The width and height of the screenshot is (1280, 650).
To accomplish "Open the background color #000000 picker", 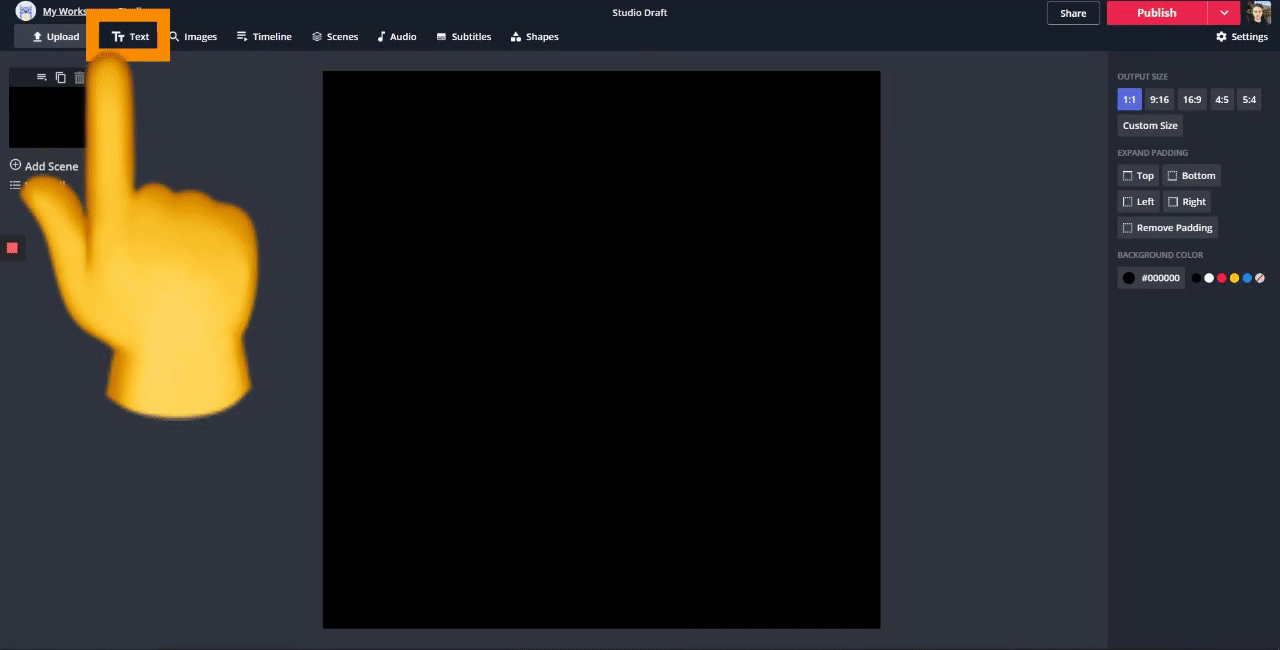I will point(1151,278).
